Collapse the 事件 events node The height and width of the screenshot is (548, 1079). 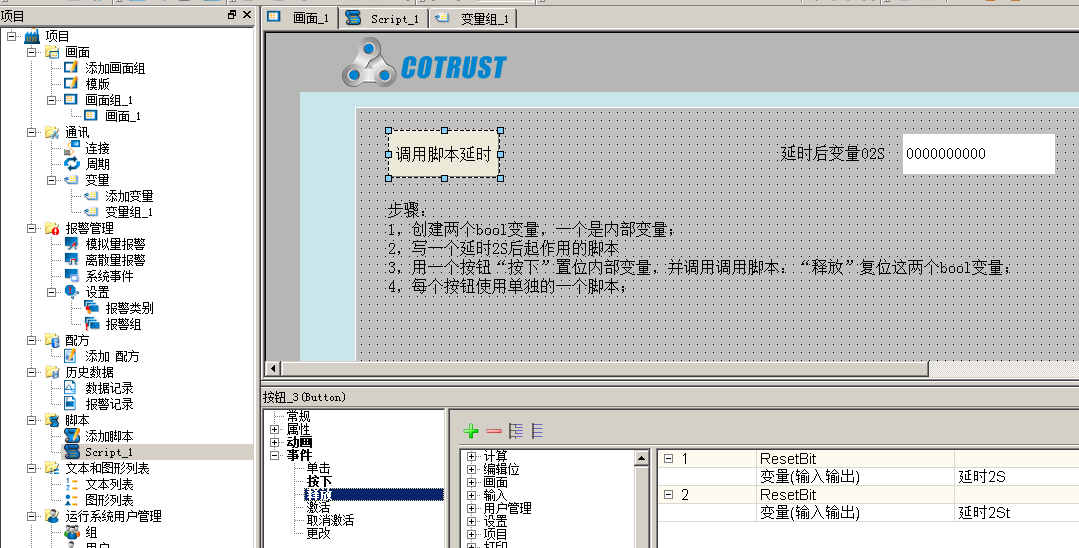275,455
